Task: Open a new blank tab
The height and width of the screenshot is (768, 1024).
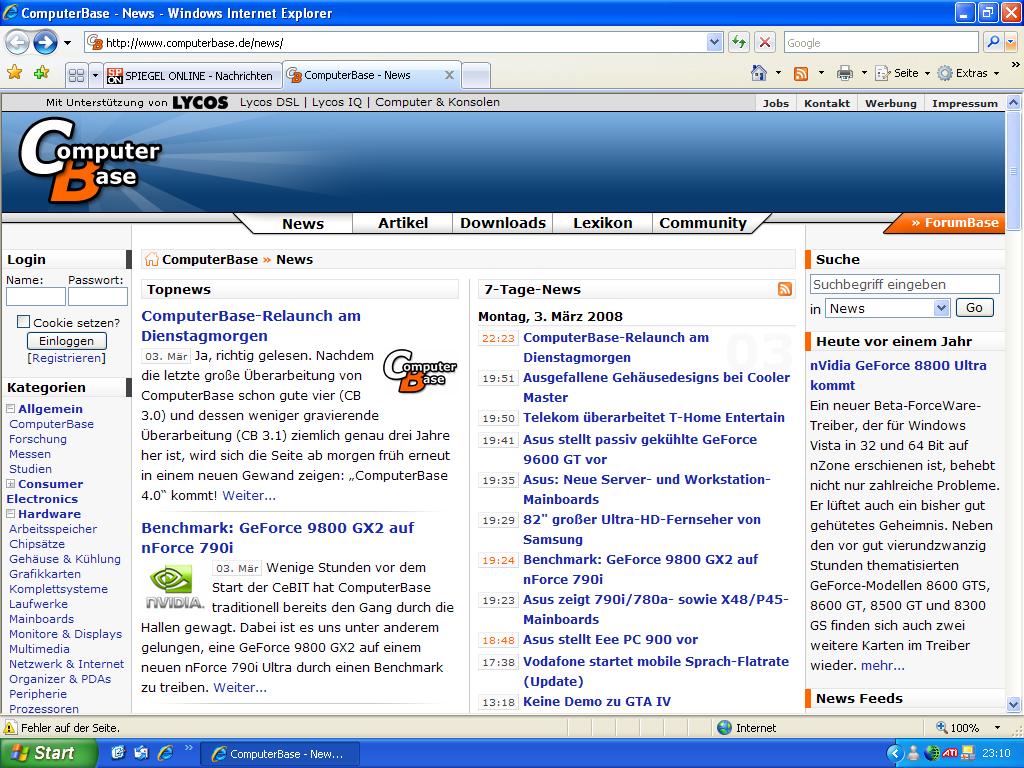Action: click(x=476, y=76)
